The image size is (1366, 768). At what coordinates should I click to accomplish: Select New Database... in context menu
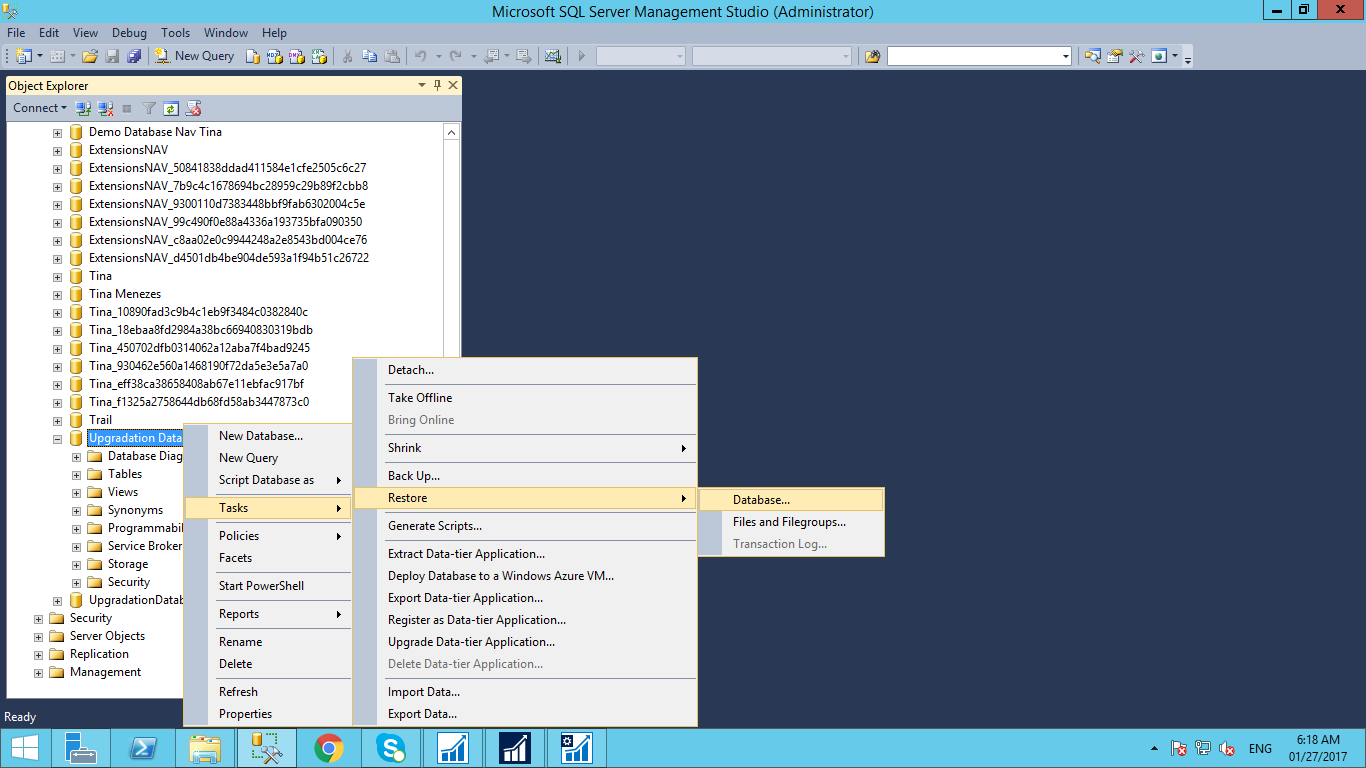pos(268,436)
